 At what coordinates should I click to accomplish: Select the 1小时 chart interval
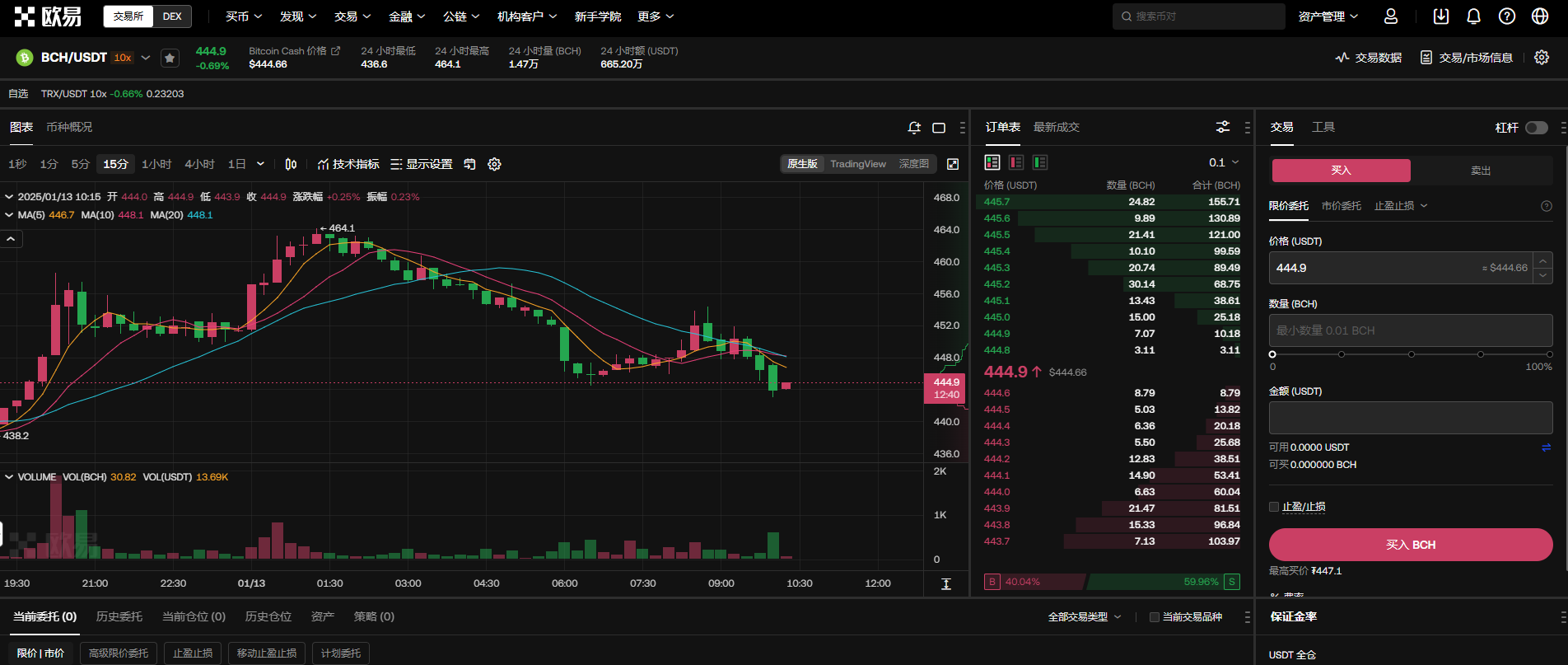click(x=156, y=164)
